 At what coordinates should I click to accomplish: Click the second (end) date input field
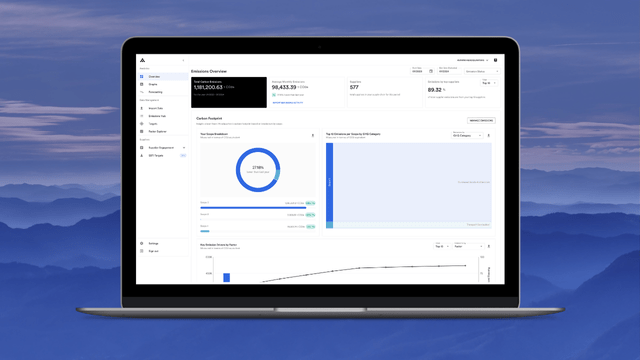coord(449,71)
